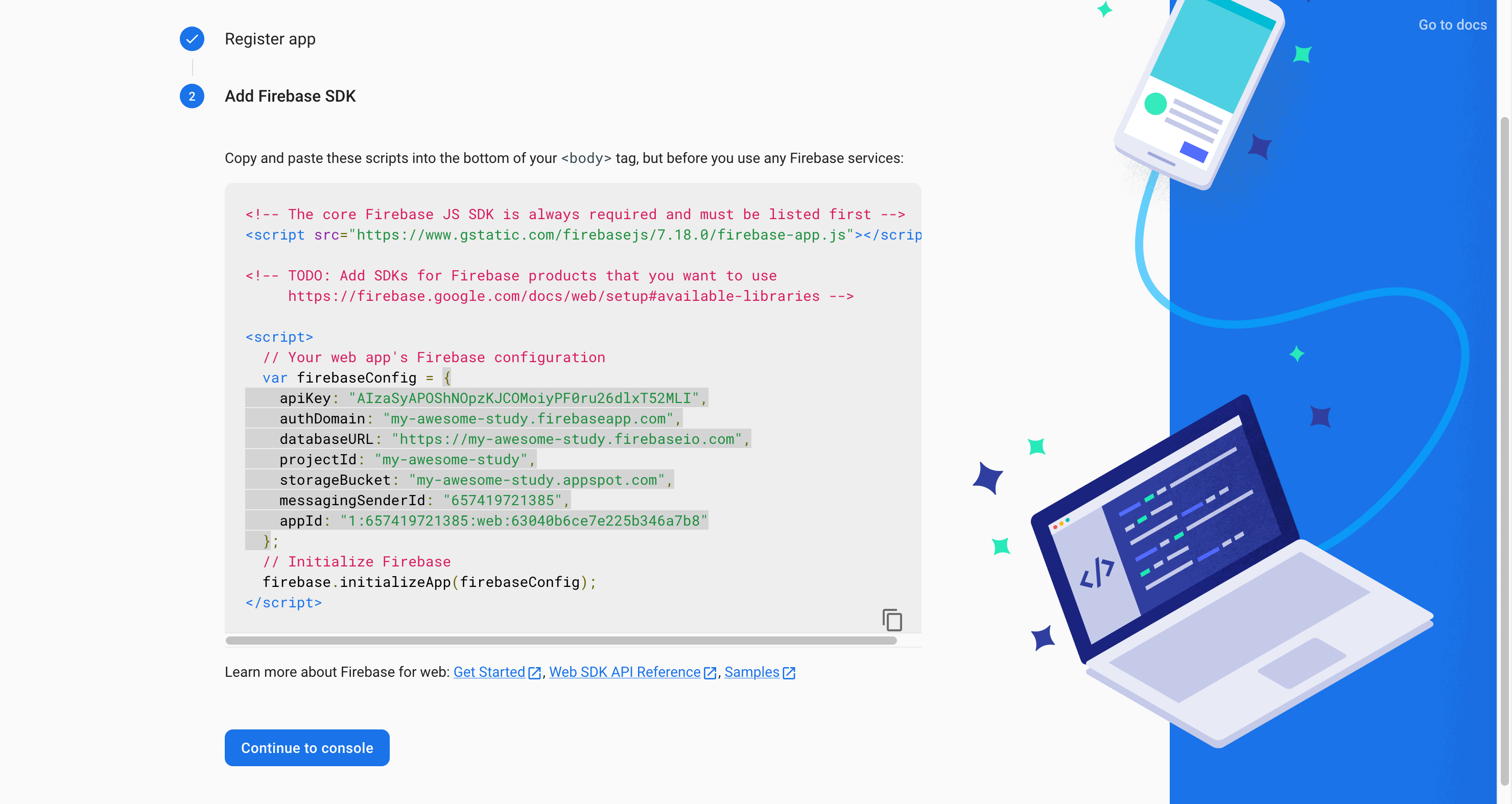Viewport: 1512px width, 804px height.
Task: Click the authDomain value "my-awesome-study.firebaseapp.com"
Action: tap(528, 419)
